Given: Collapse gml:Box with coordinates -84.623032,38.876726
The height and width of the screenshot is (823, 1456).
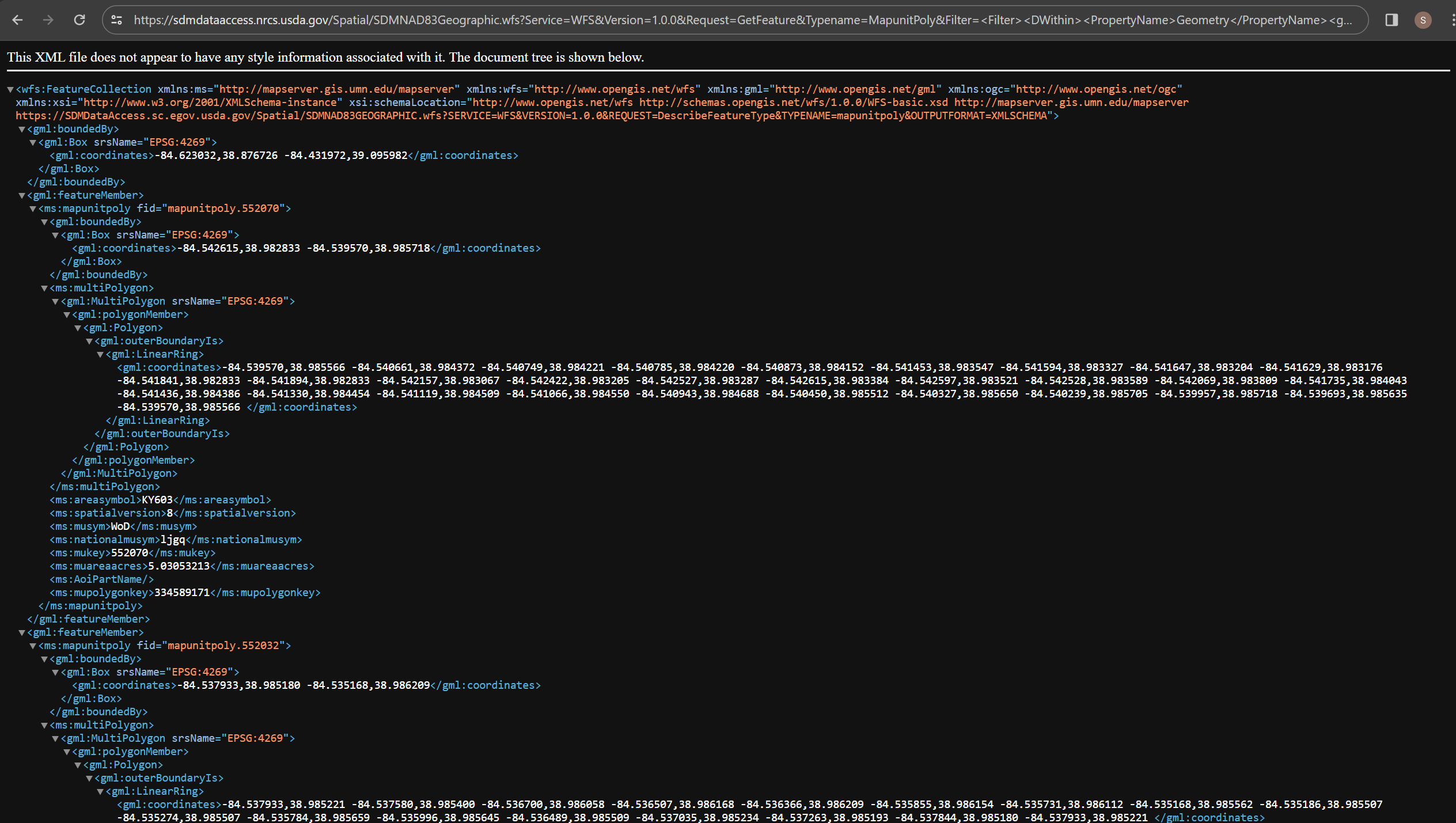Looking at the screenshot, I should 33,142.
